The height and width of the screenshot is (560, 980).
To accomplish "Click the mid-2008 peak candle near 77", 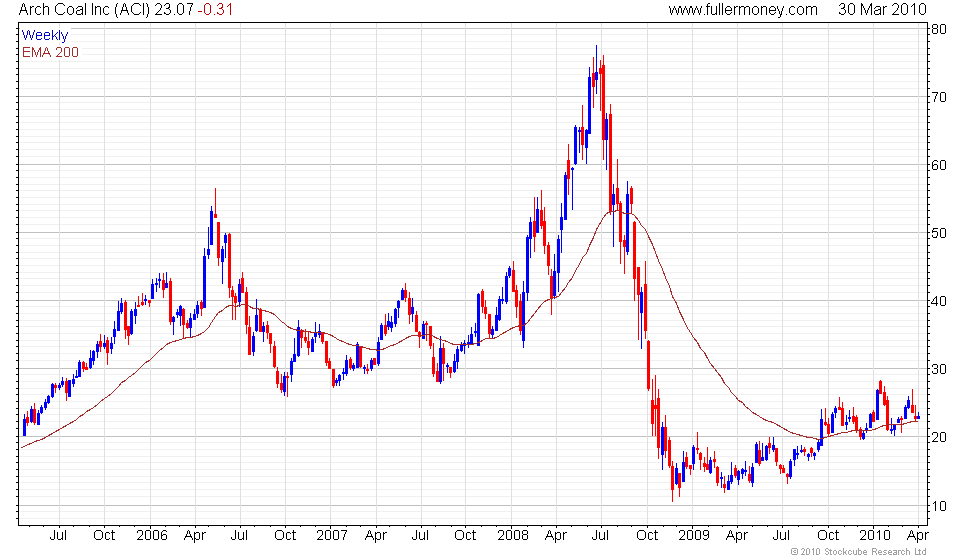I will click(596, 69).
